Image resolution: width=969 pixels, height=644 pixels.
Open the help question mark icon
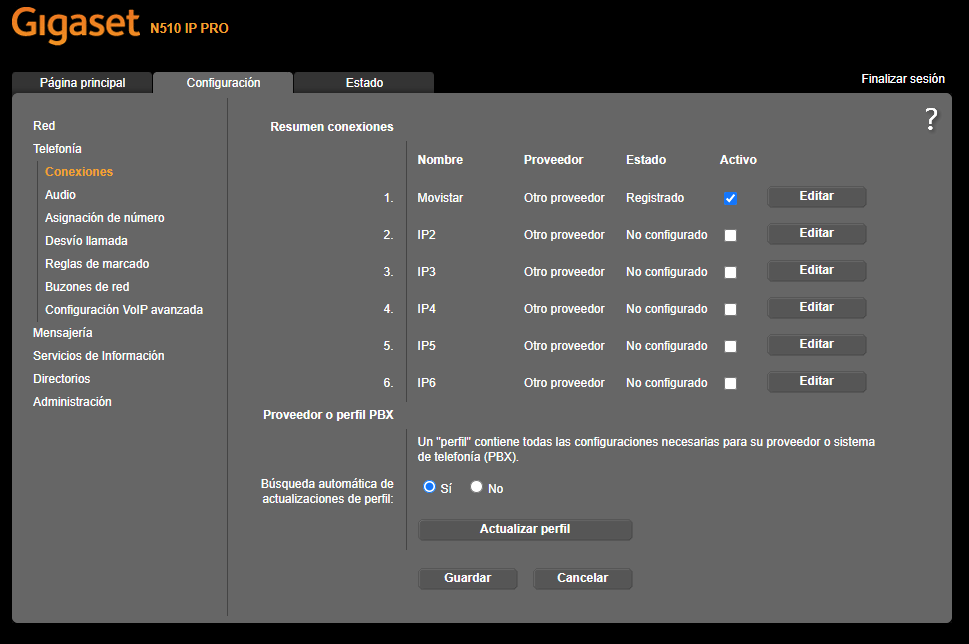[x=930, y=119]
